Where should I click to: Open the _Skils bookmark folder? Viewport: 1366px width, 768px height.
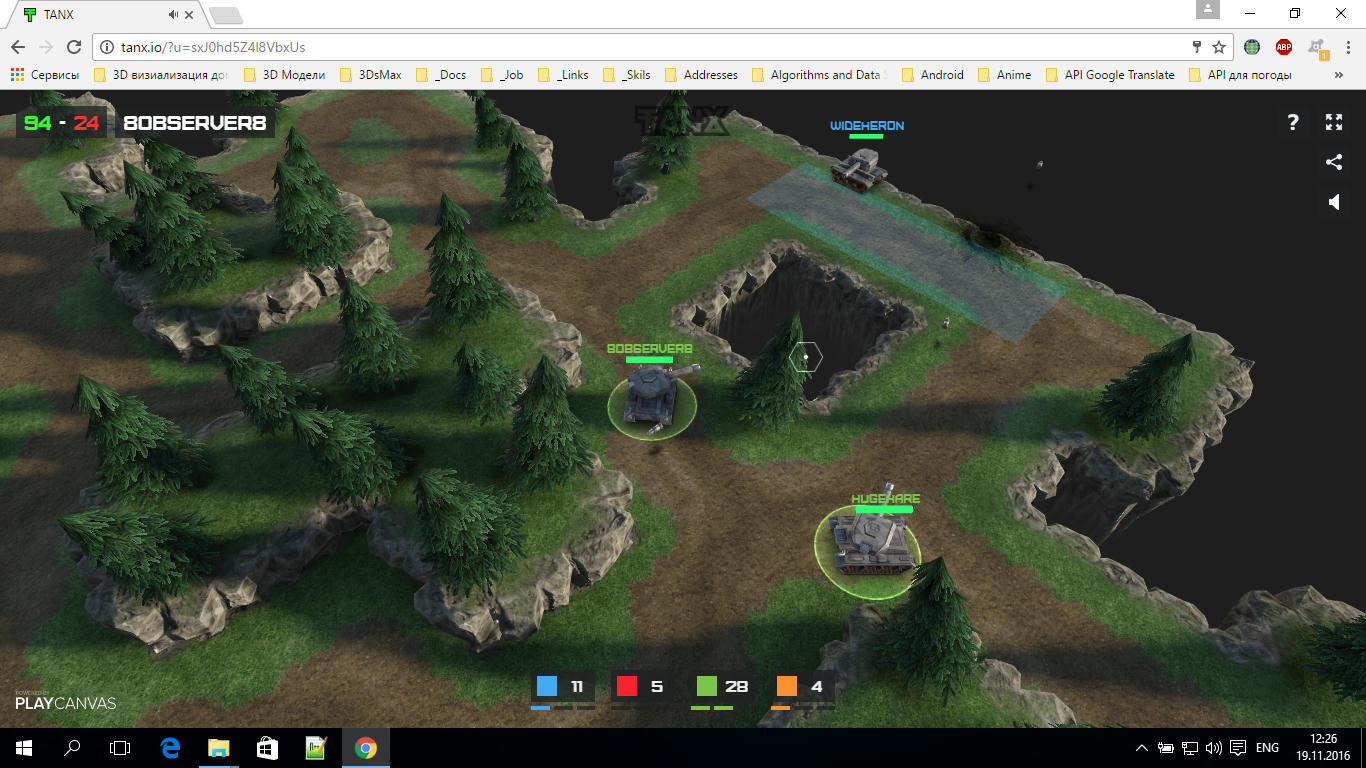(x=626, y=75)
